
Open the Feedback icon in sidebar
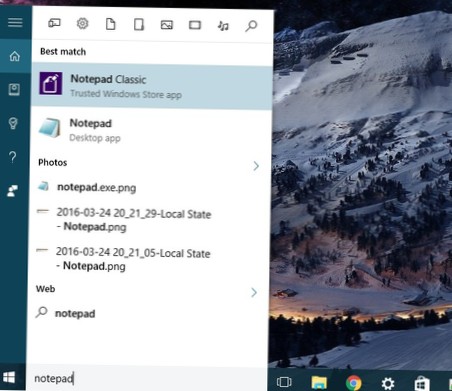point(13,191)
